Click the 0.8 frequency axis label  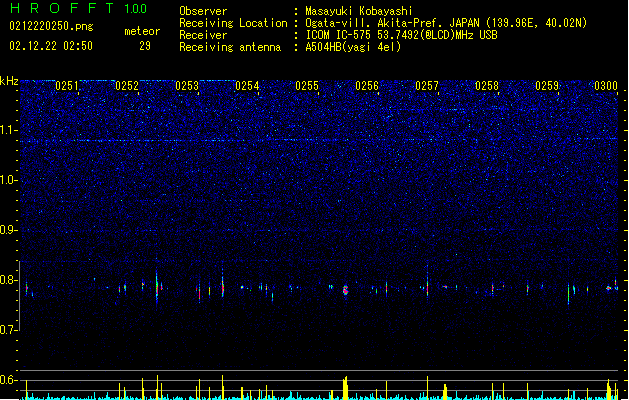pos(8,280)
